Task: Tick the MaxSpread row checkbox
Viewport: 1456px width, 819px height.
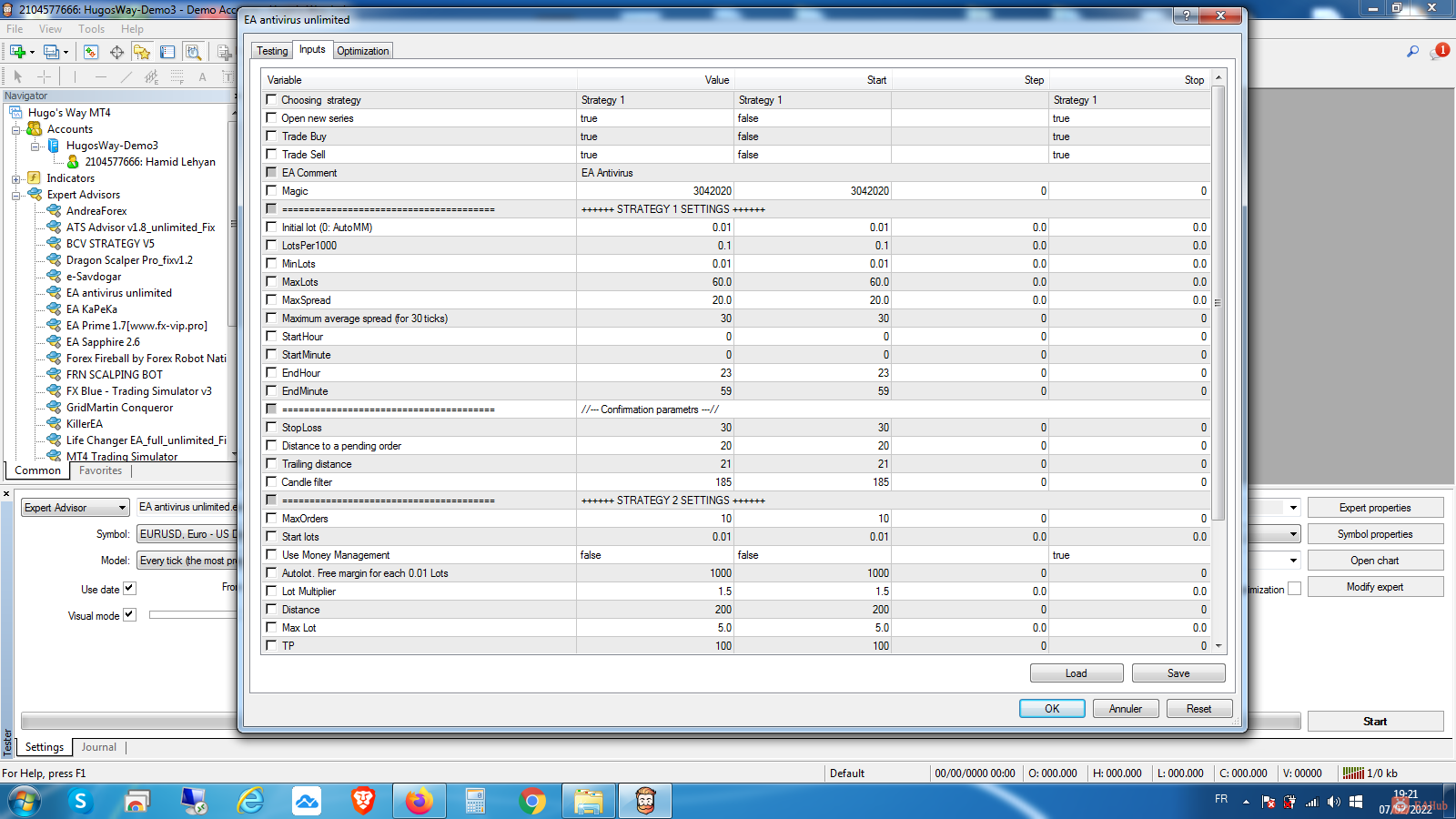Action: pos(271,299)
